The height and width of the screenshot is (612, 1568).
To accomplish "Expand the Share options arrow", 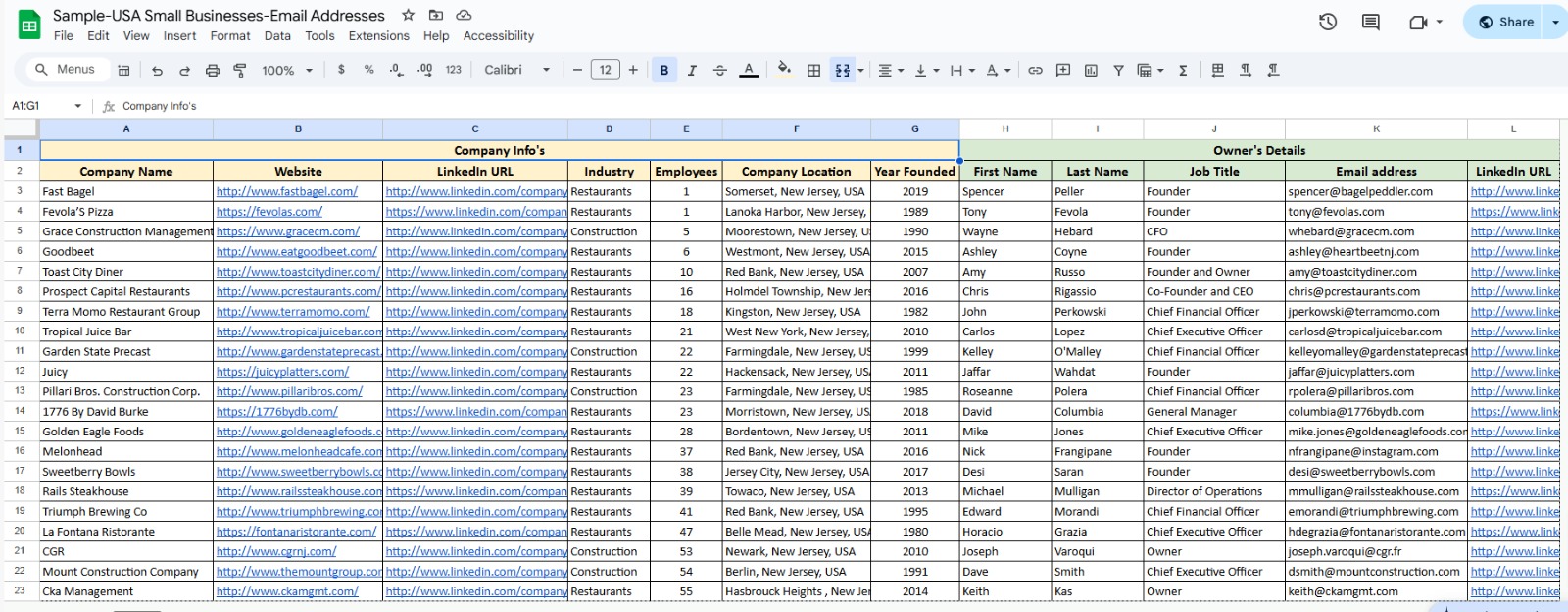I will (1554, 22).
